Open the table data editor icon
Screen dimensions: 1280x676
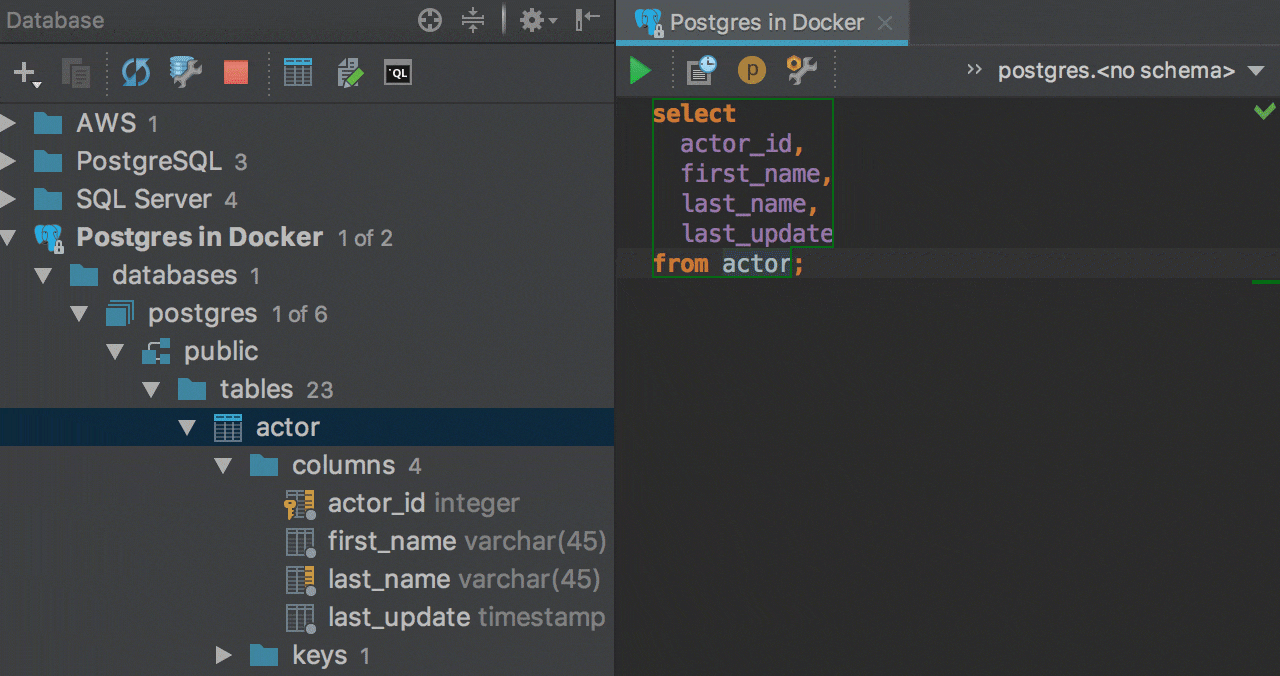tap(298, 72)
